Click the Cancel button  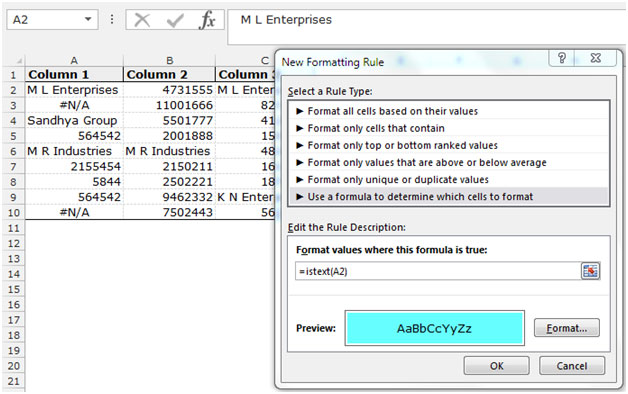[572, 366]
